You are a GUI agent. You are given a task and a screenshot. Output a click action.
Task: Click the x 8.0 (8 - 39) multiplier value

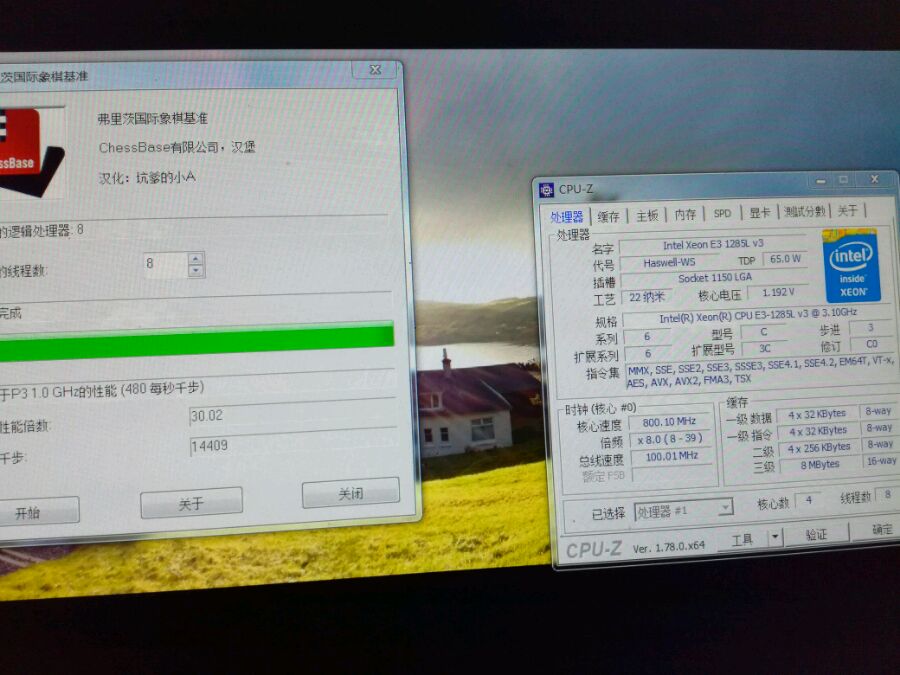[x=669, y=439]
